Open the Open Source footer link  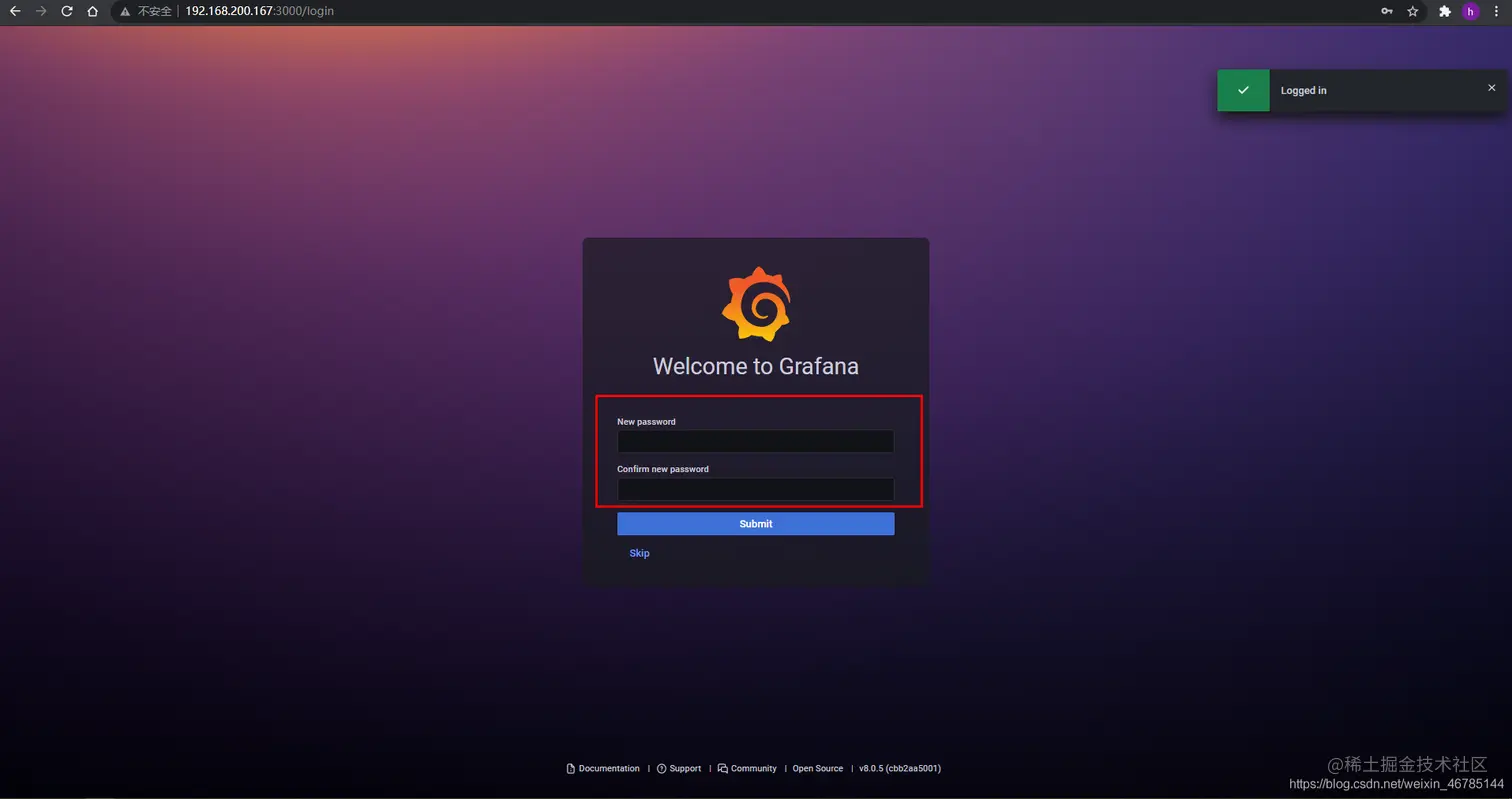coord(818,768)
